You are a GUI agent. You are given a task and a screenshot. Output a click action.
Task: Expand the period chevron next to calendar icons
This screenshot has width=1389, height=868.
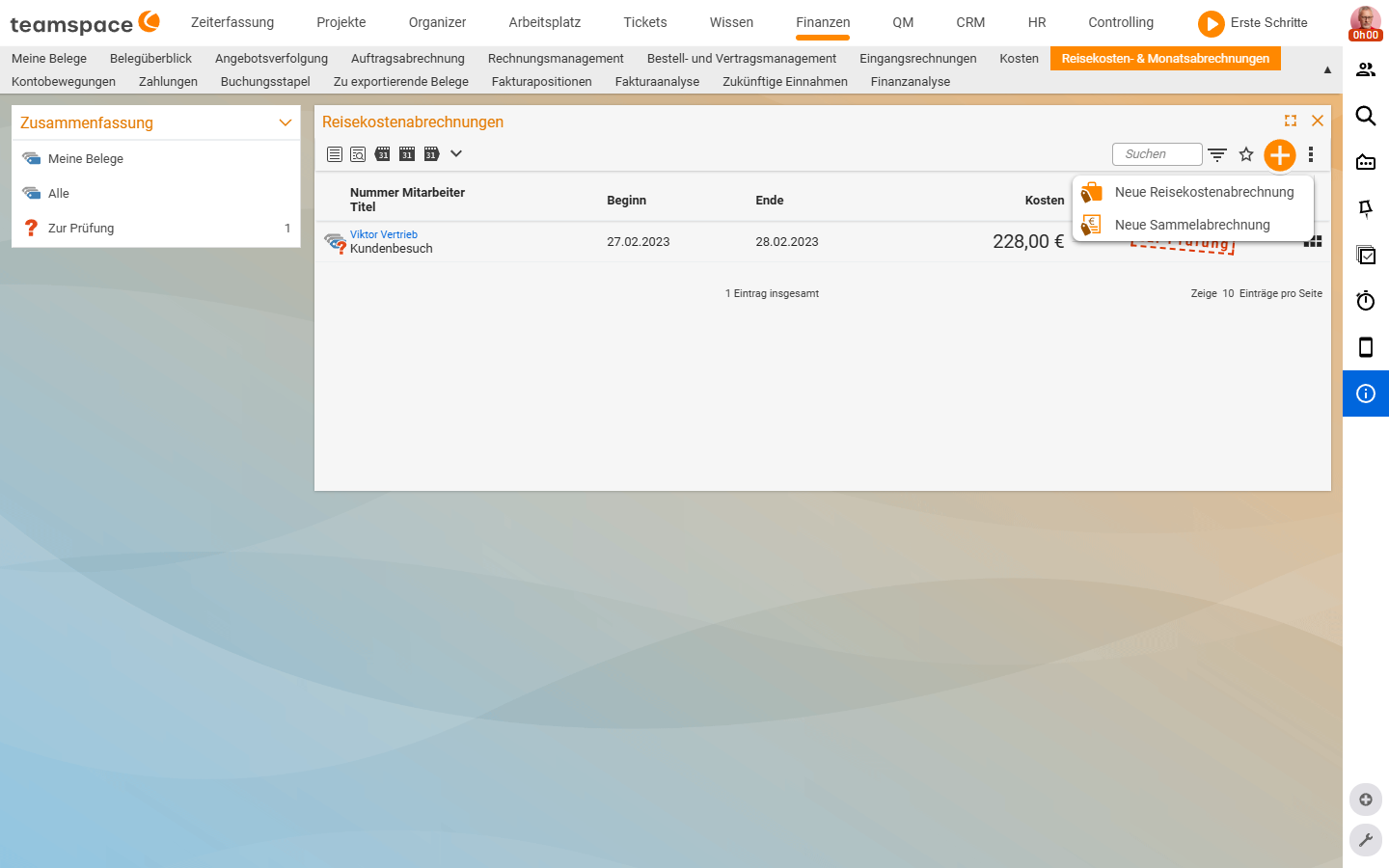[456, 153]
